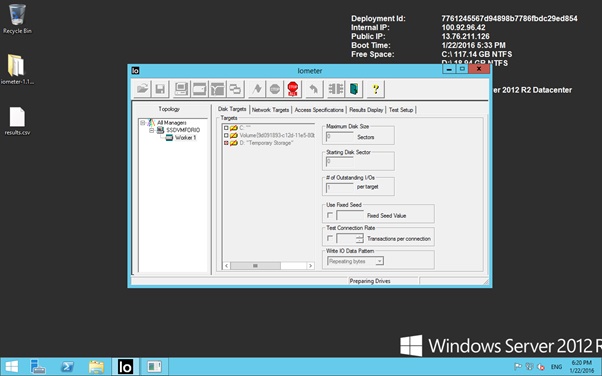602x376 pixels.
Task: Start a new network worker toolbar icon
Action: 217,89
